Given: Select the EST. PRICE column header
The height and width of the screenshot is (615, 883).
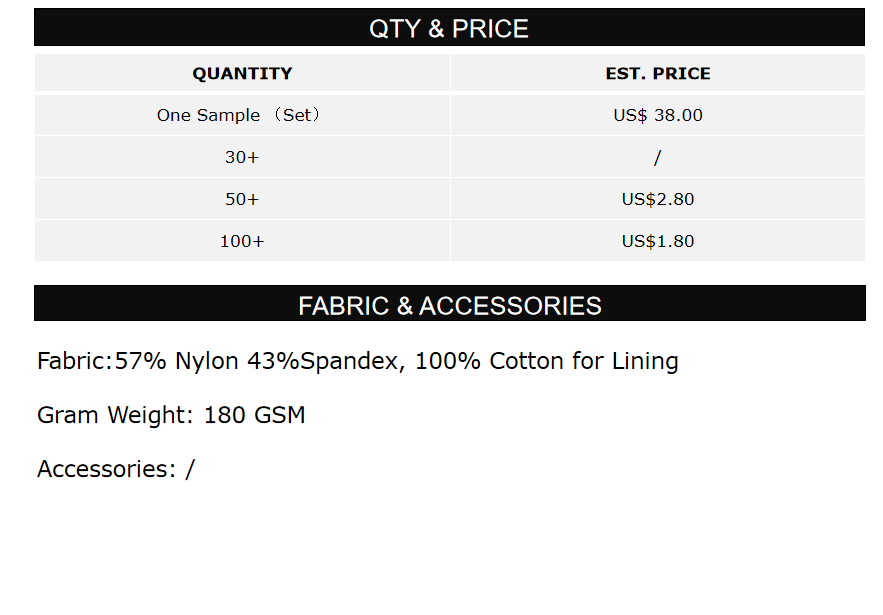Looking at the screenshot, I should [x=658, y=73].
